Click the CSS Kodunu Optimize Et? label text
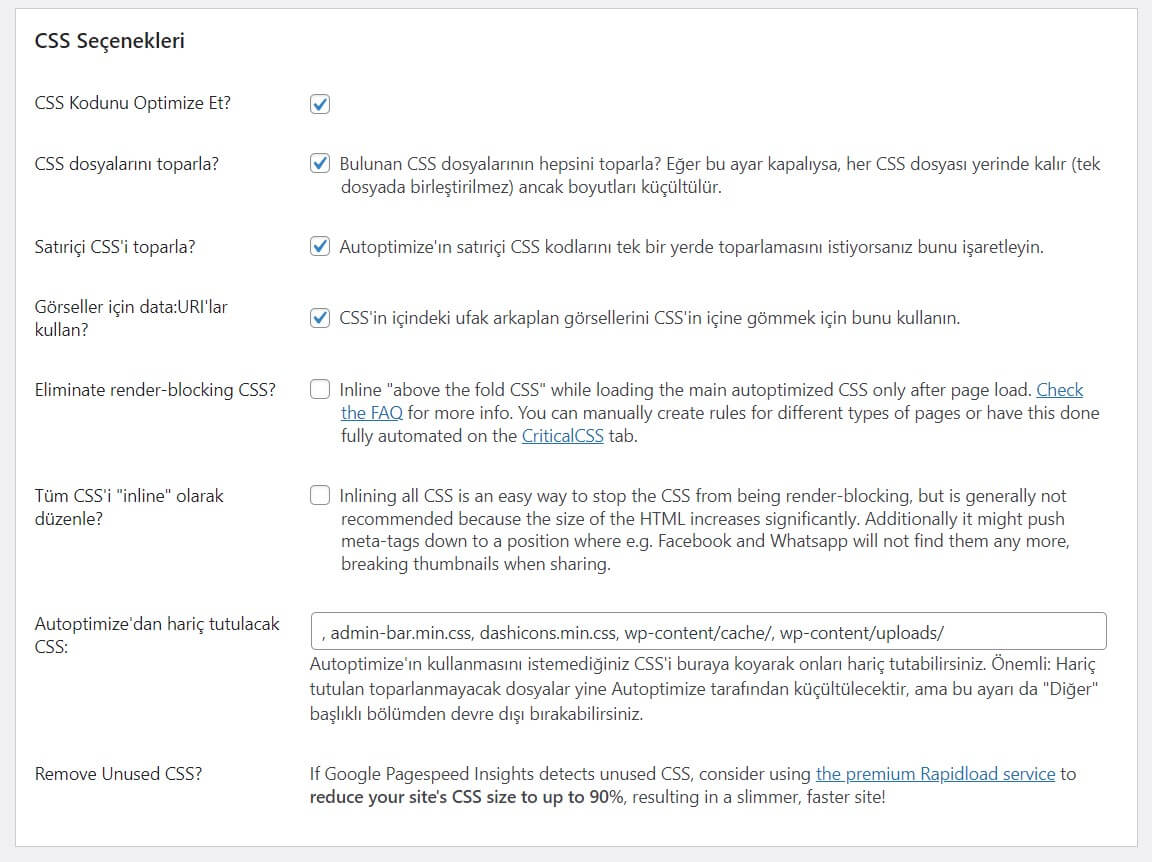The height and width of the screenshot is (862, 1152). coord(132,103)
